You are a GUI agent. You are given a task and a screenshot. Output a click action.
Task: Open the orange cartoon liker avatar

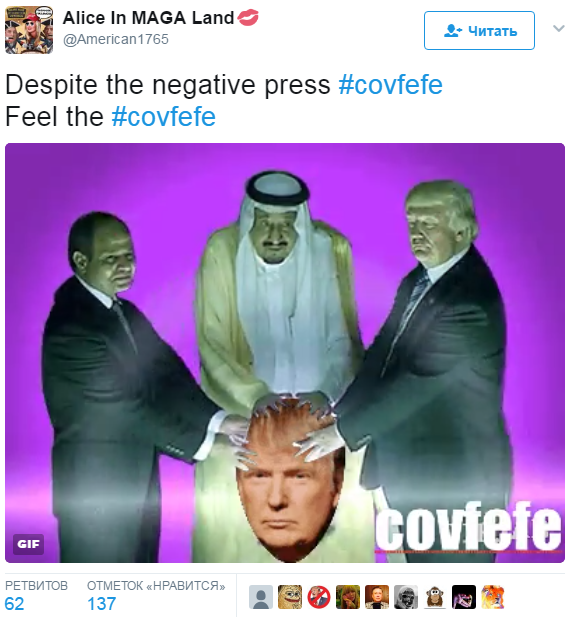[x=493, y=597]
